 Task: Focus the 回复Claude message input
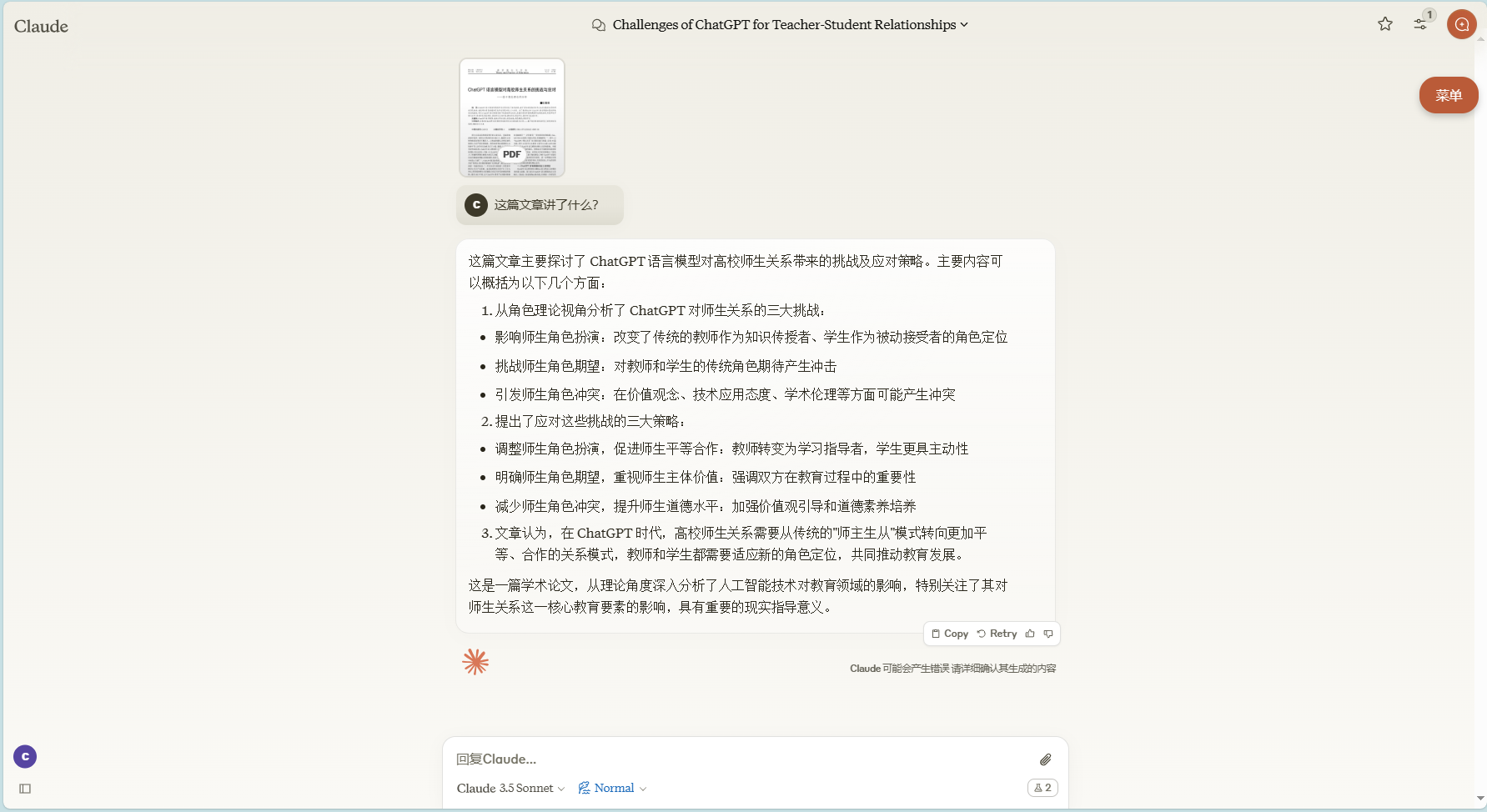pyautogui.click(x=742, y=759)
